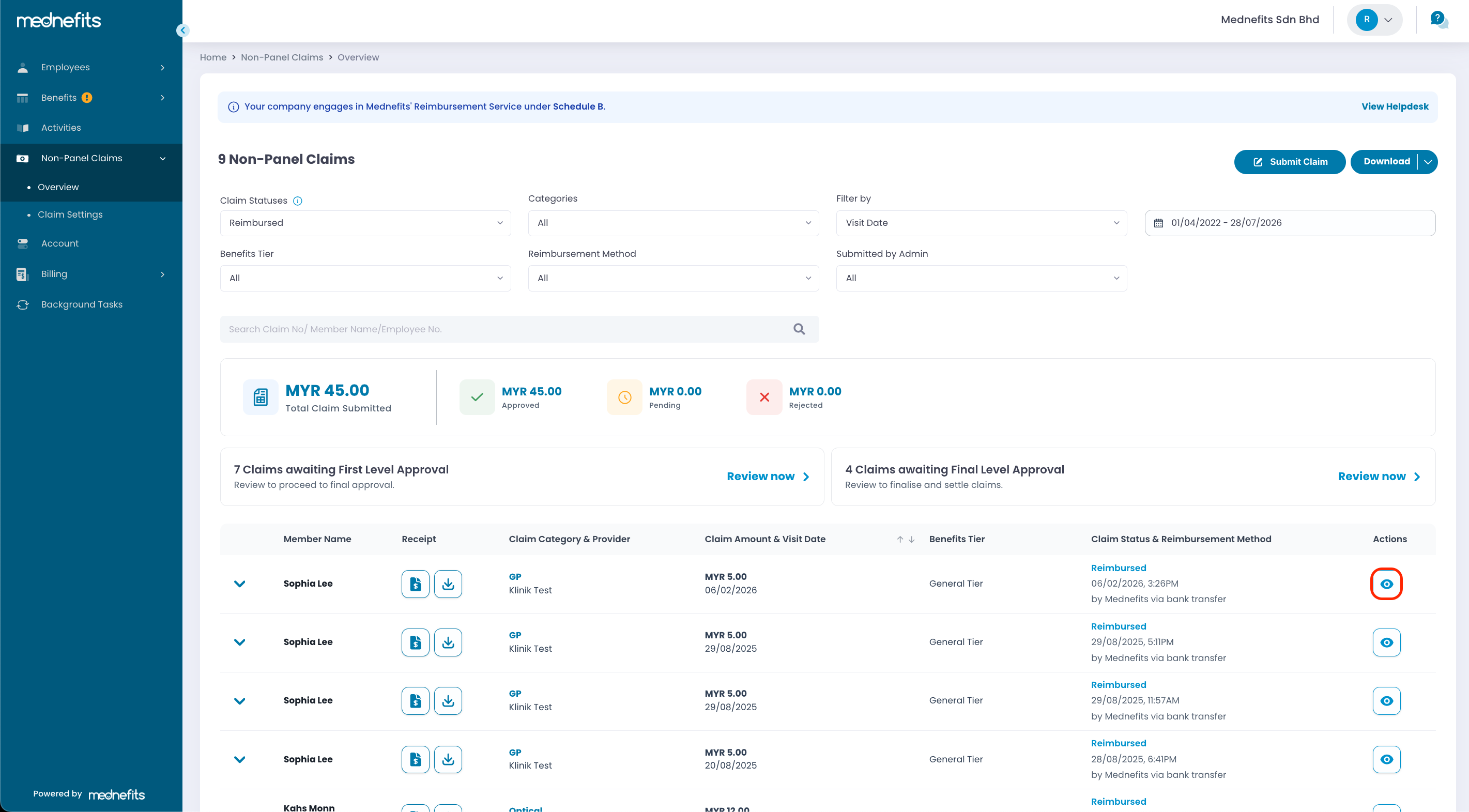Click the search magnifier icon
The image size is (1469, 812).
point(799,329)
